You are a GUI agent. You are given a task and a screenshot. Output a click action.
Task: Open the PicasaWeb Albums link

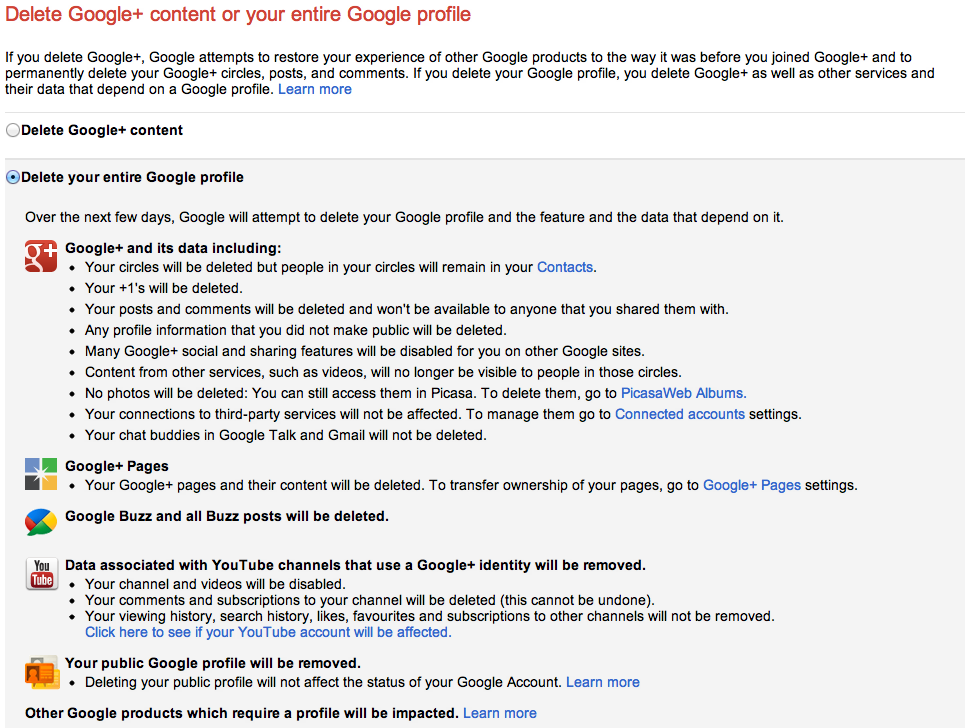683,393
